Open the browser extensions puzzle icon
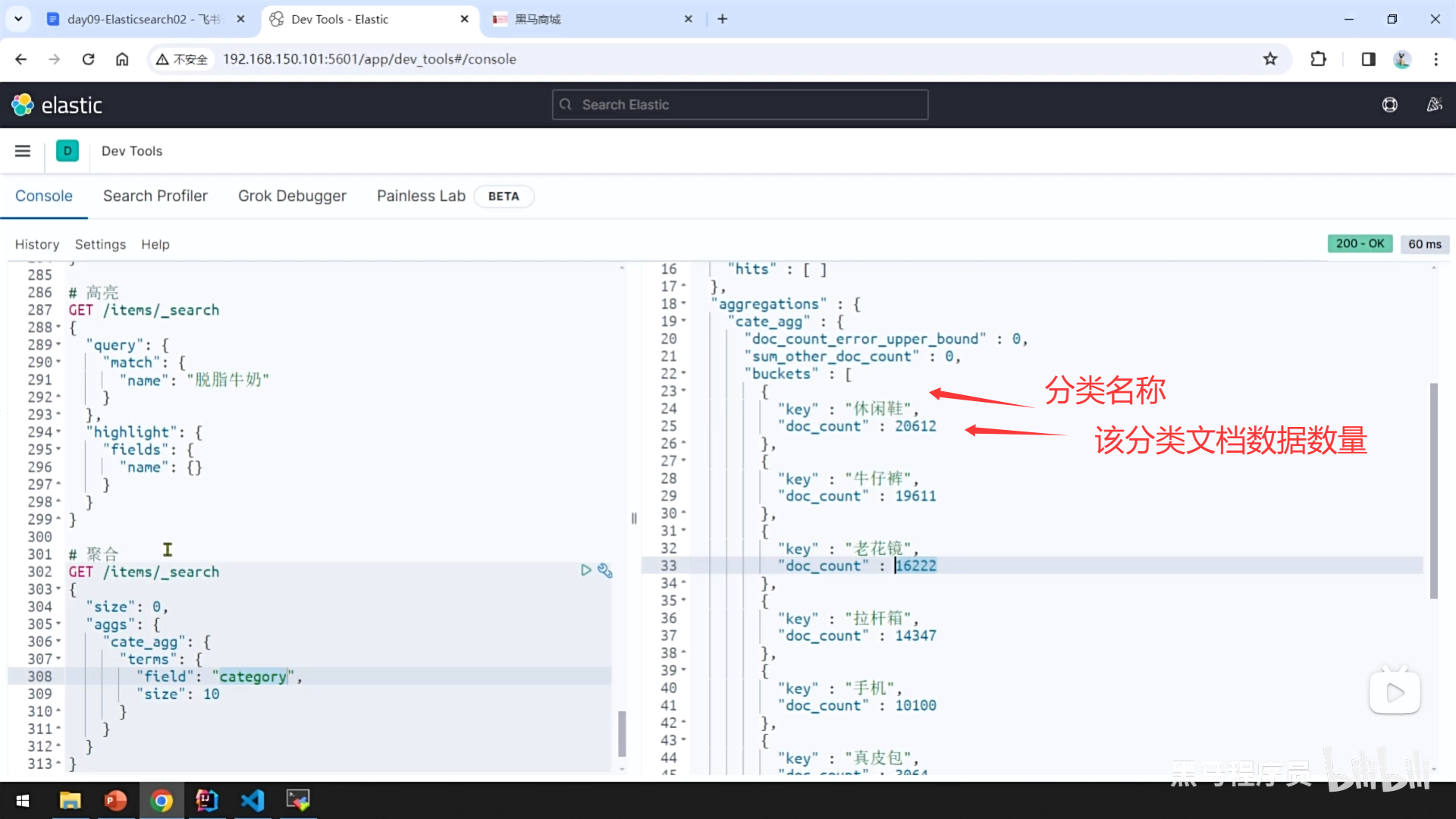The image size is (1456, 819). coord(1318,59)
